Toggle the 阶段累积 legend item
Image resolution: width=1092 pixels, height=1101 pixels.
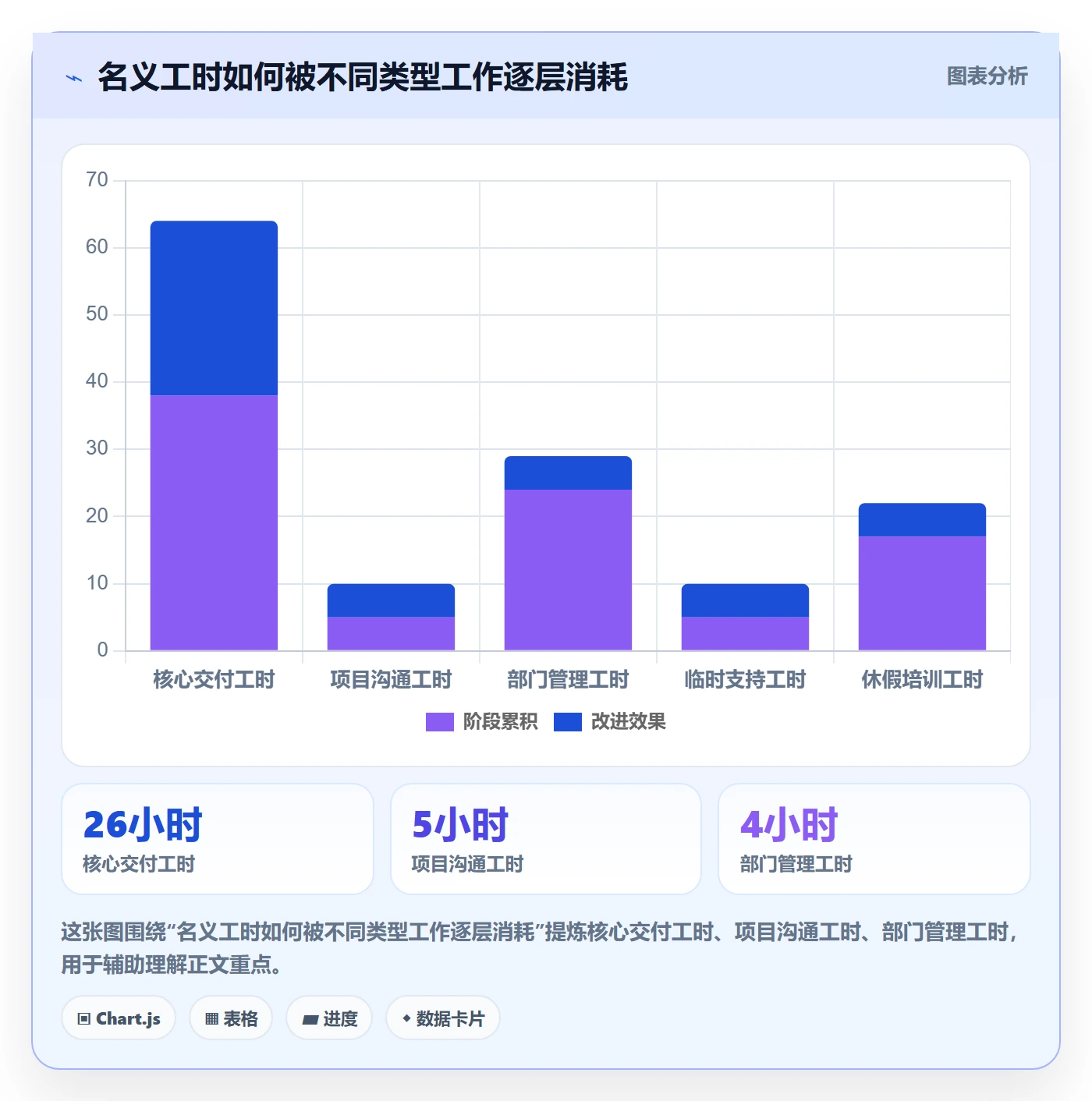481,721
